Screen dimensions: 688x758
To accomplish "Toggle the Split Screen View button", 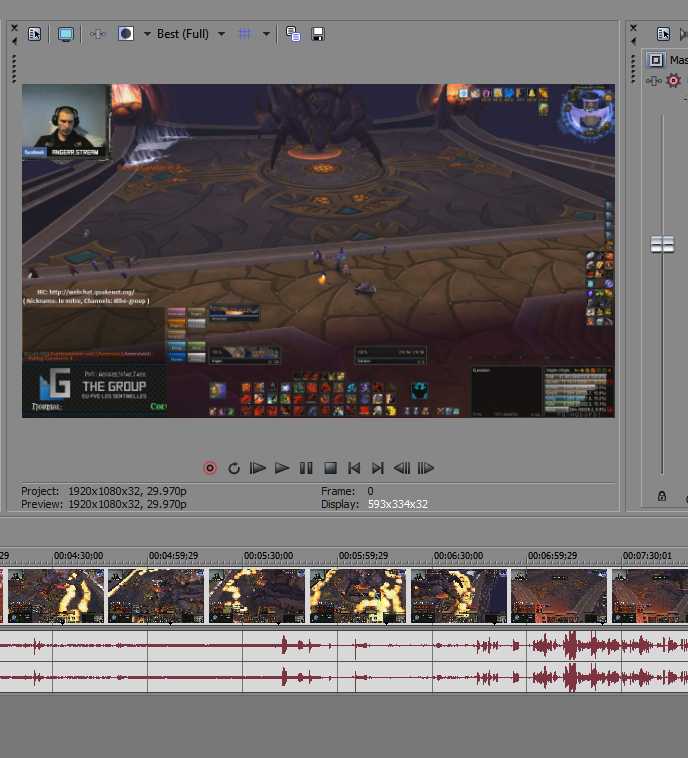I will coord(126,34).
